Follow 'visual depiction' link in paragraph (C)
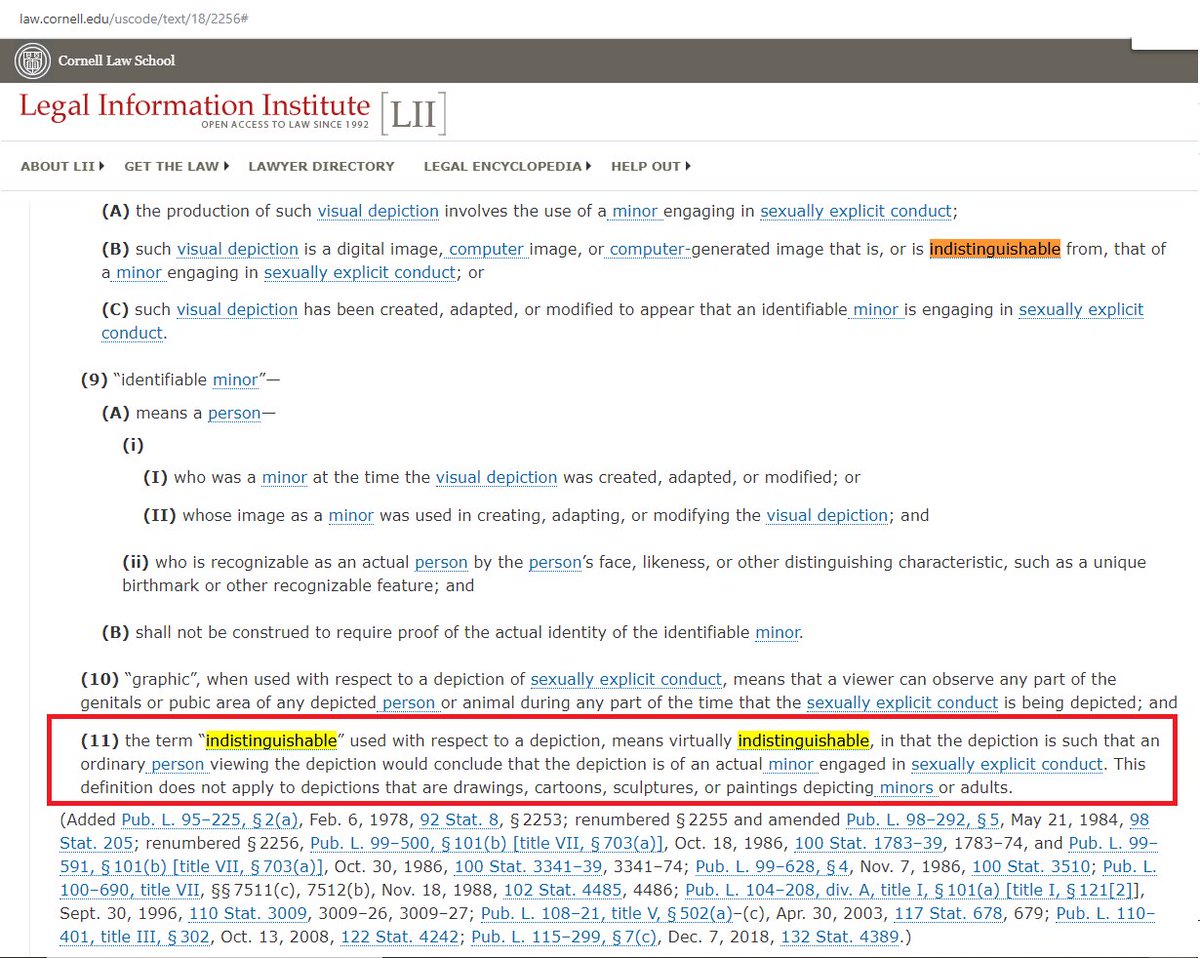The width and height of the screenshot is (1200, 958). point(238,310)
